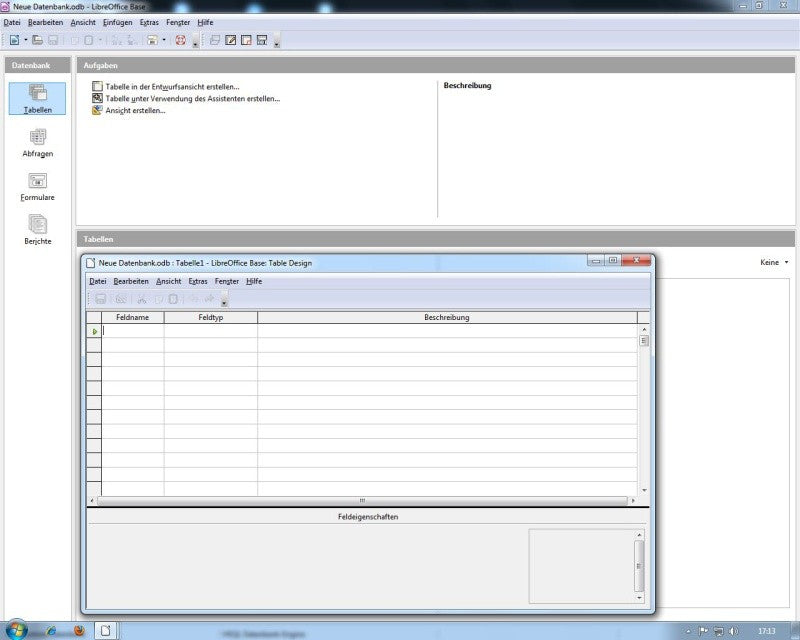Click the field grid horizontal scrollbar

362,501
